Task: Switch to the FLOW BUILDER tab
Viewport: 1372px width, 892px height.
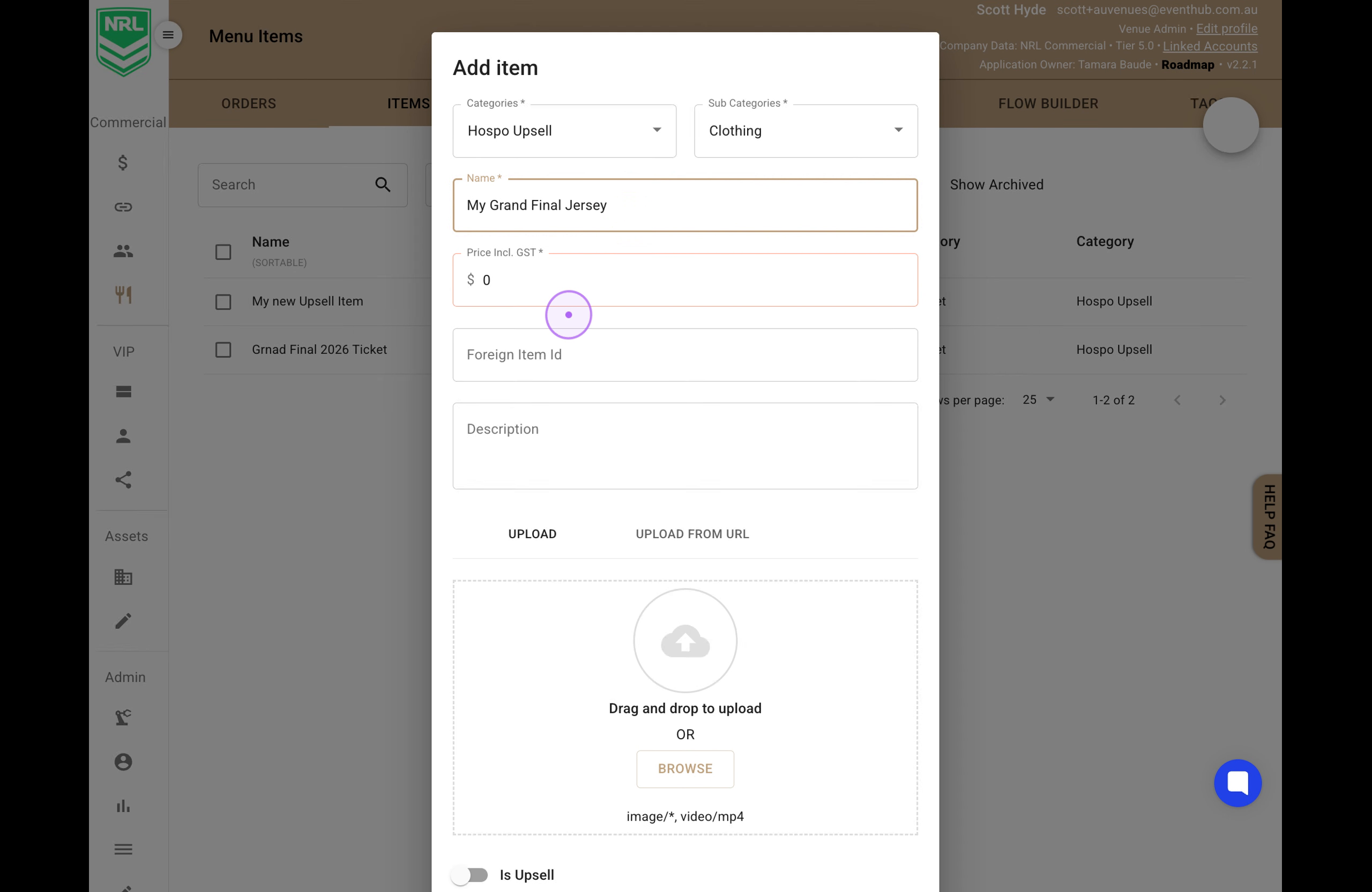Action: pos(1048,104)
